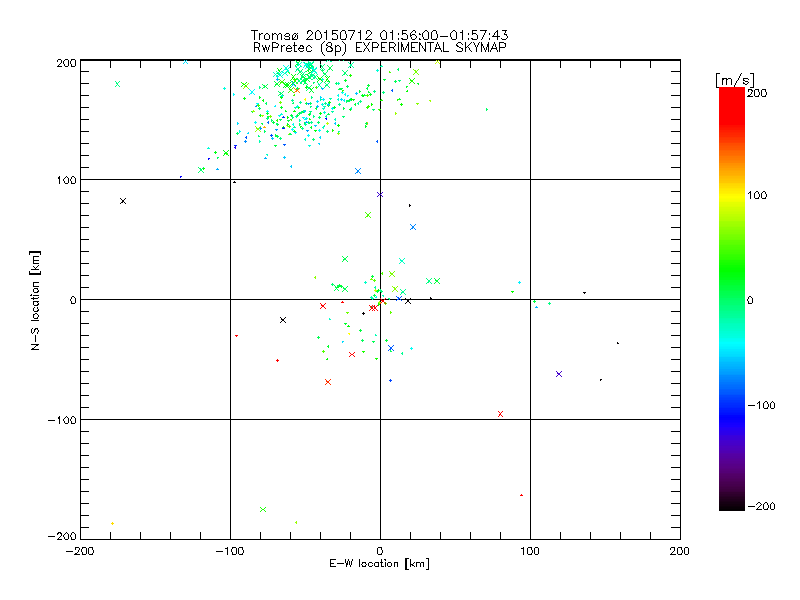
Task: Click the E-W axis '-100' tick label
Action: click(x=230, y=551)
